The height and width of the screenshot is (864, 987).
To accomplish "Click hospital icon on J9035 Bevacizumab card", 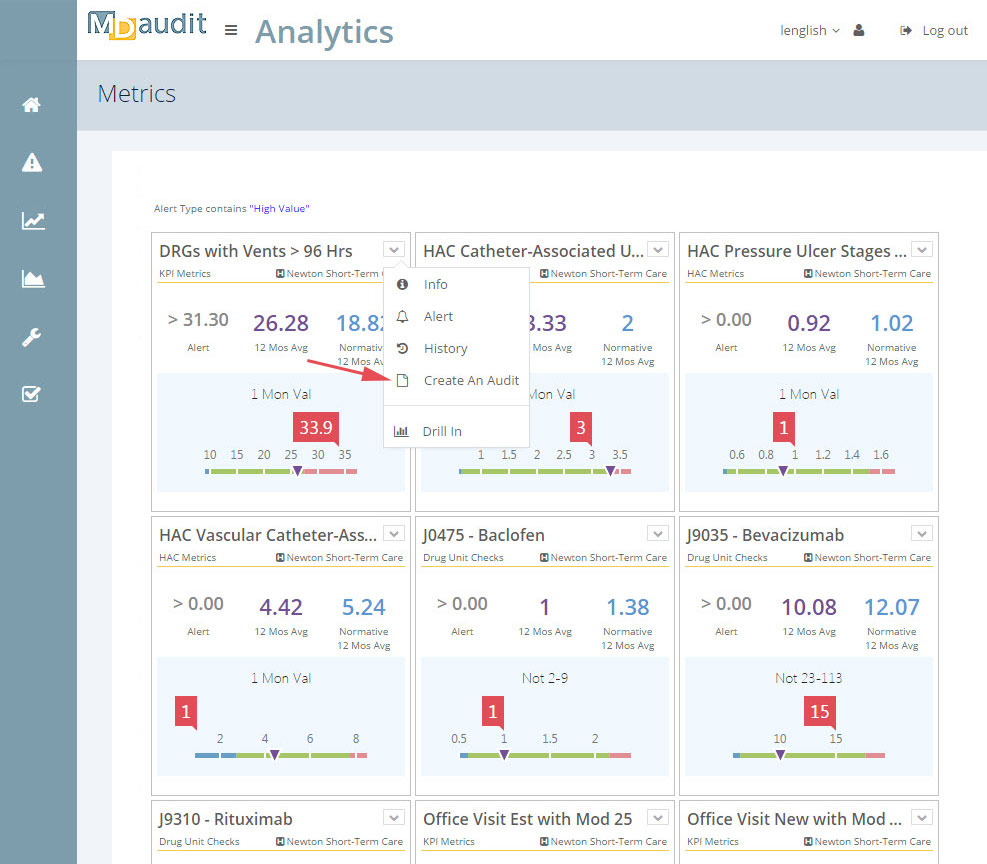I will [x=808, y=558].
